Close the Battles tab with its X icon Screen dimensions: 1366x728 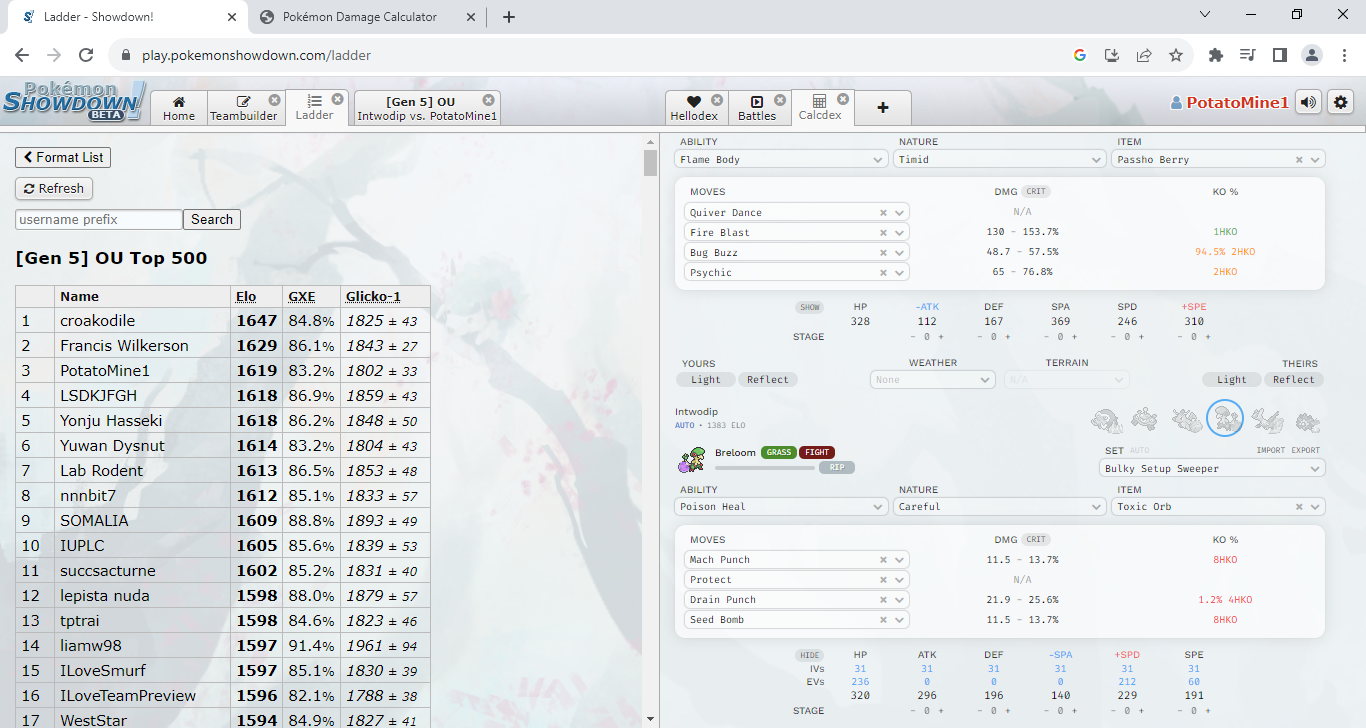pyautogui.click(x=780, y=100)
